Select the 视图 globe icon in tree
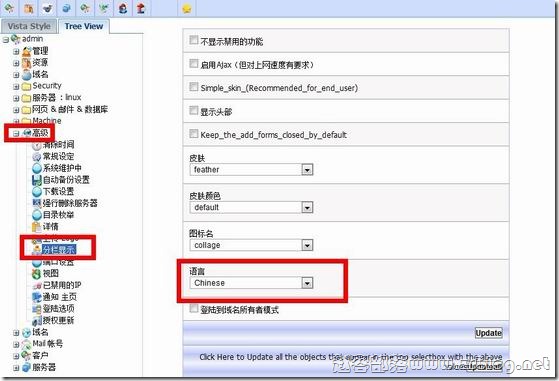Screen dimensions: 559x381 tap(36, 274)
